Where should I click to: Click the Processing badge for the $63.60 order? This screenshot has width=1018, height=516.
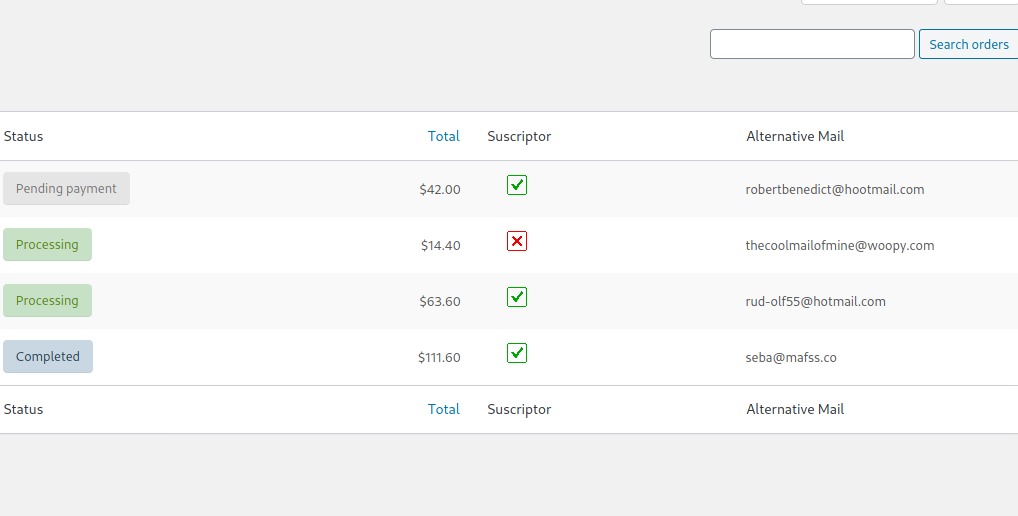tap(47, 301)
